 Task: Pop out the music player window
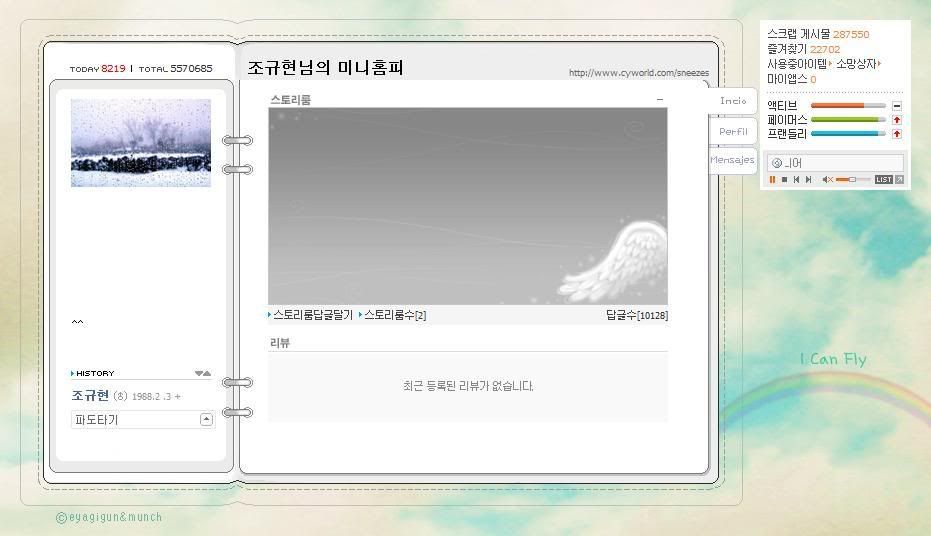click(899, 180)
